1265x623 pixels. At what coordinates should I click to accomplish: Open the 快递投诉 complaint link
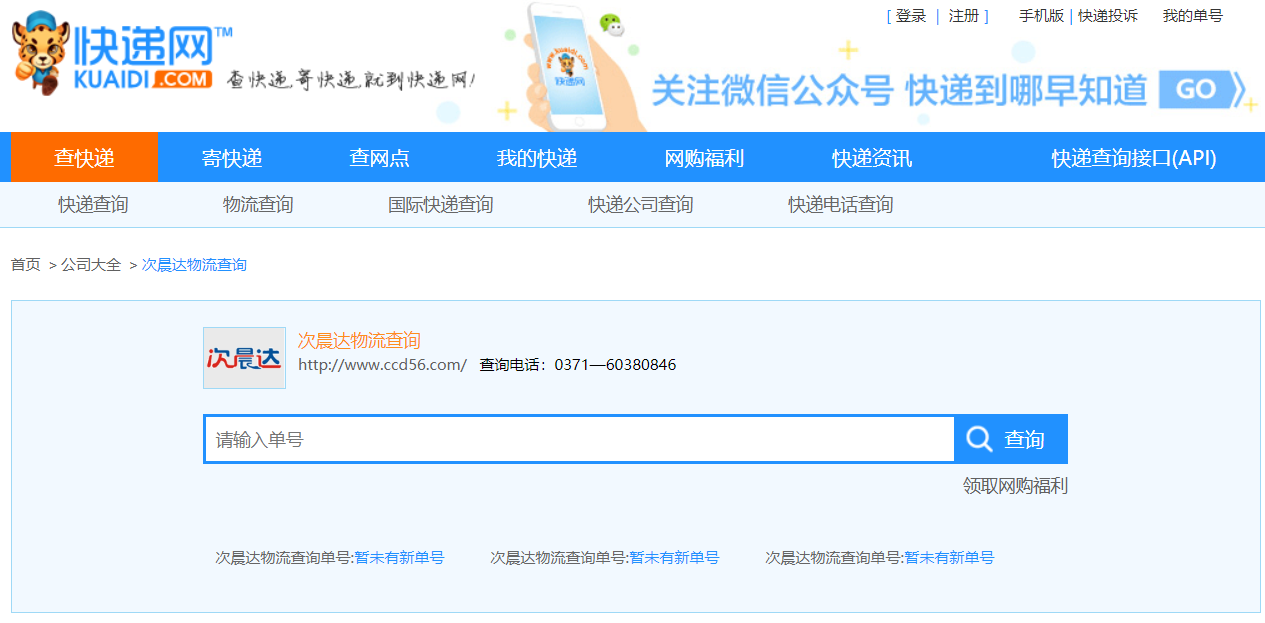click(x=1108, y=16)
